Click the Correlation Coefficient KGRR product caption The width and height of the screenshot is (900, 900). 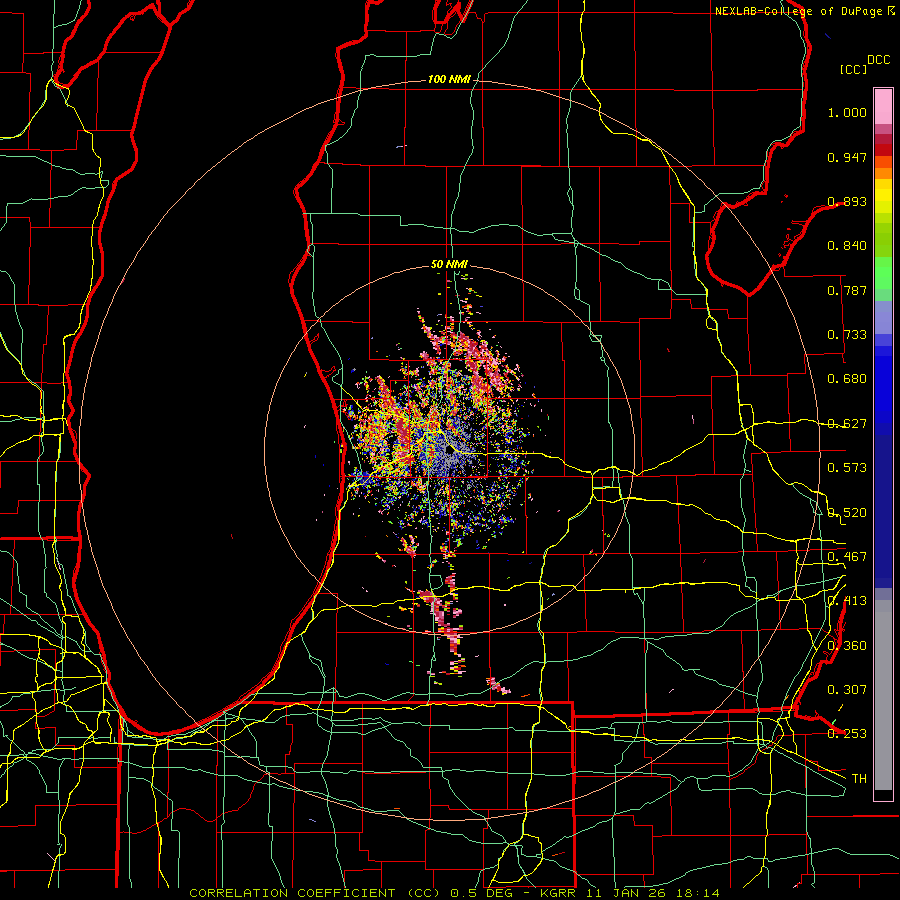click(454, 893)
